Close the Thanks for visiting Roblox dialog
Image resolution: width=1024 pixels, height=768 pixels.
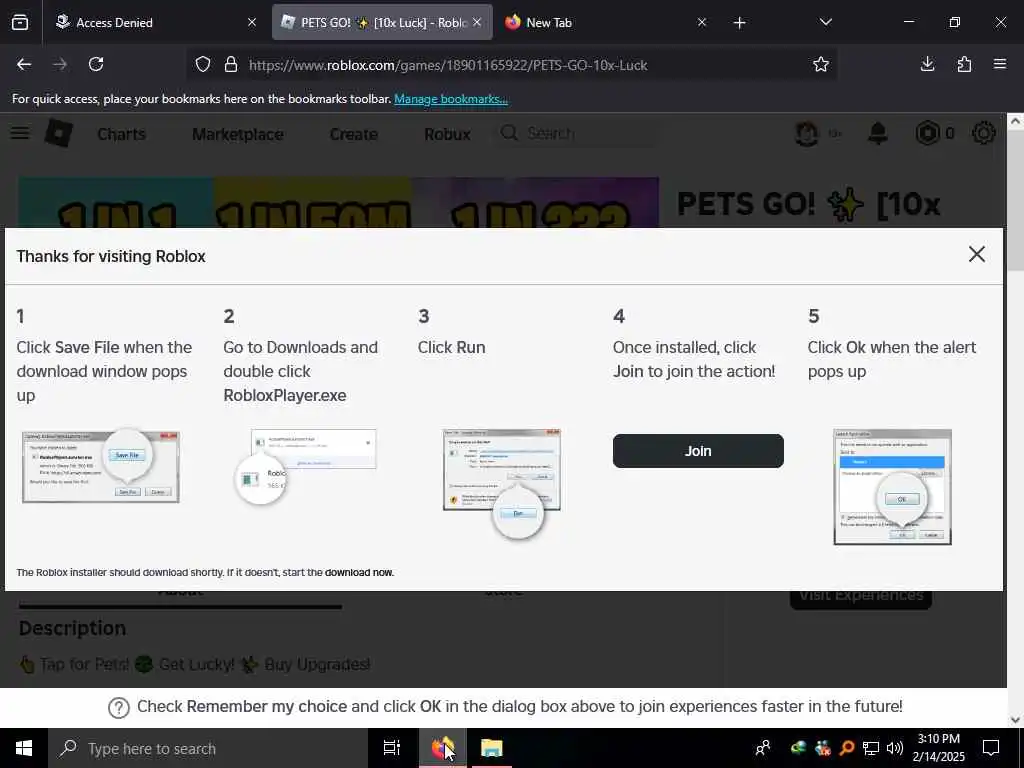click(976, 254)
